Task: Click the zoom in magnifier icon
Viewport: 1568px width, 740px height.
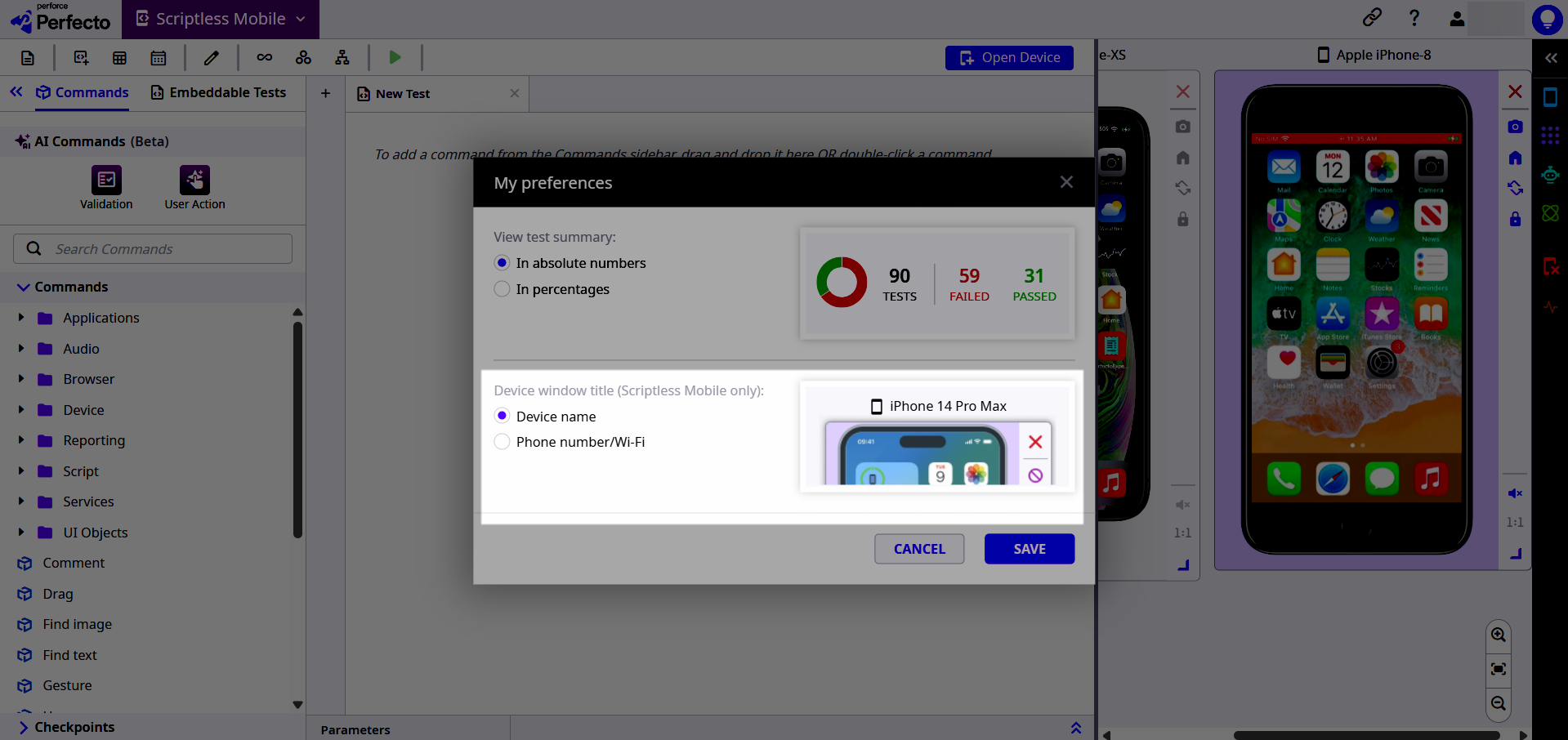Action: (x=1498, y=635)
